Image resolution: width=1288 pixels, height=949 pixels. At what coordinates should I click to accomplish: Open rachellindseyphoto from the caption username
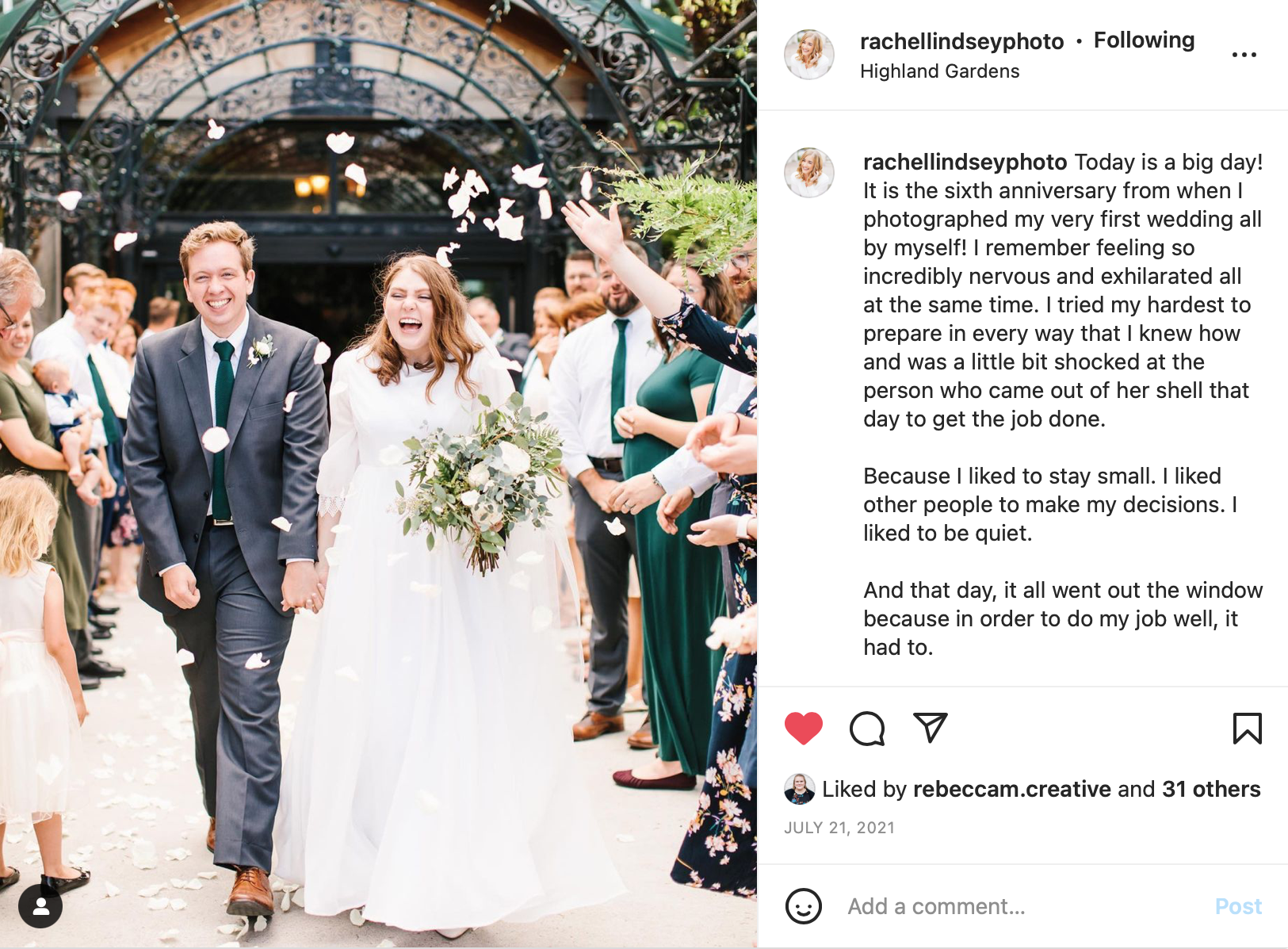tap(965, 162)
